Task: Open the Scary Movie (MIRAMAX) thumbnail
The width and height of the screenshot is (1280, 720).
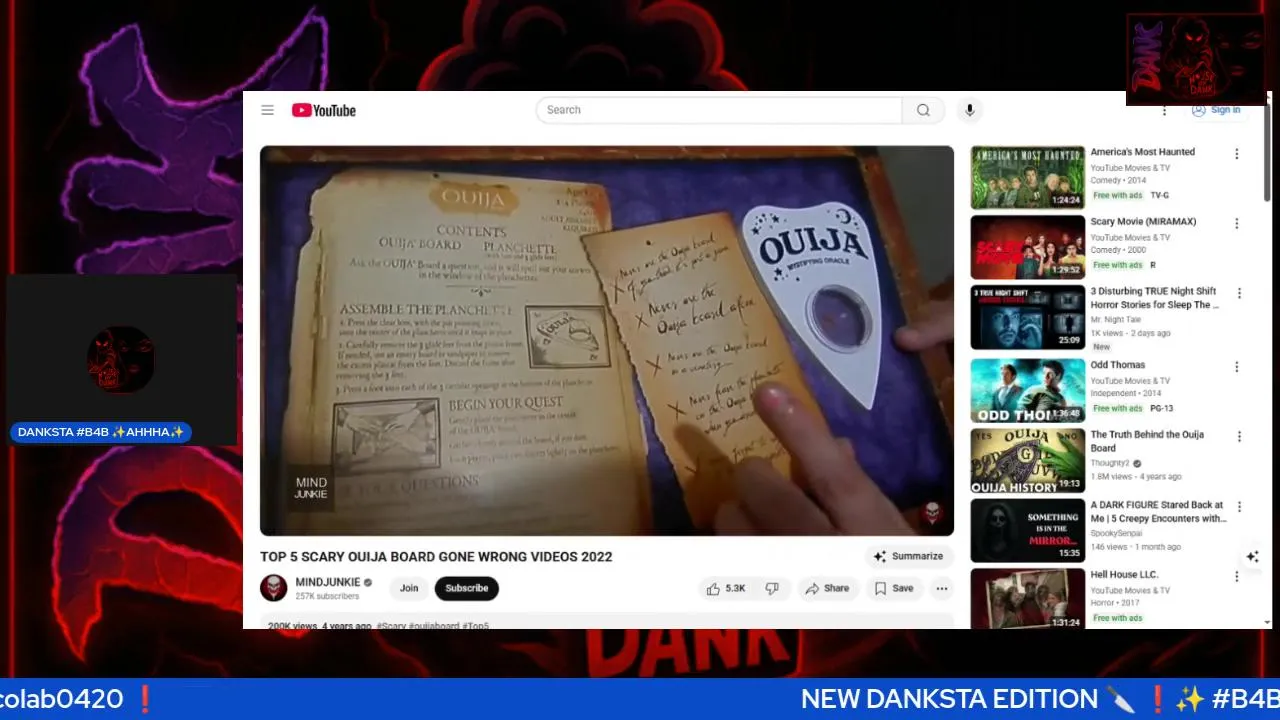Action: pos(1028,247)
